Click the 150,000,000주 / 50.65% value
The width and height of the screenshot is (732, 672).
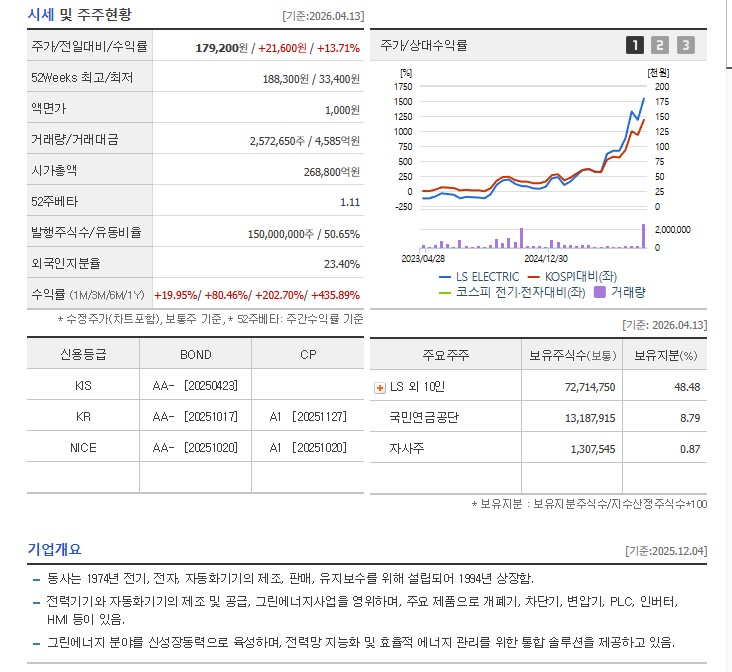pos(303,234)
